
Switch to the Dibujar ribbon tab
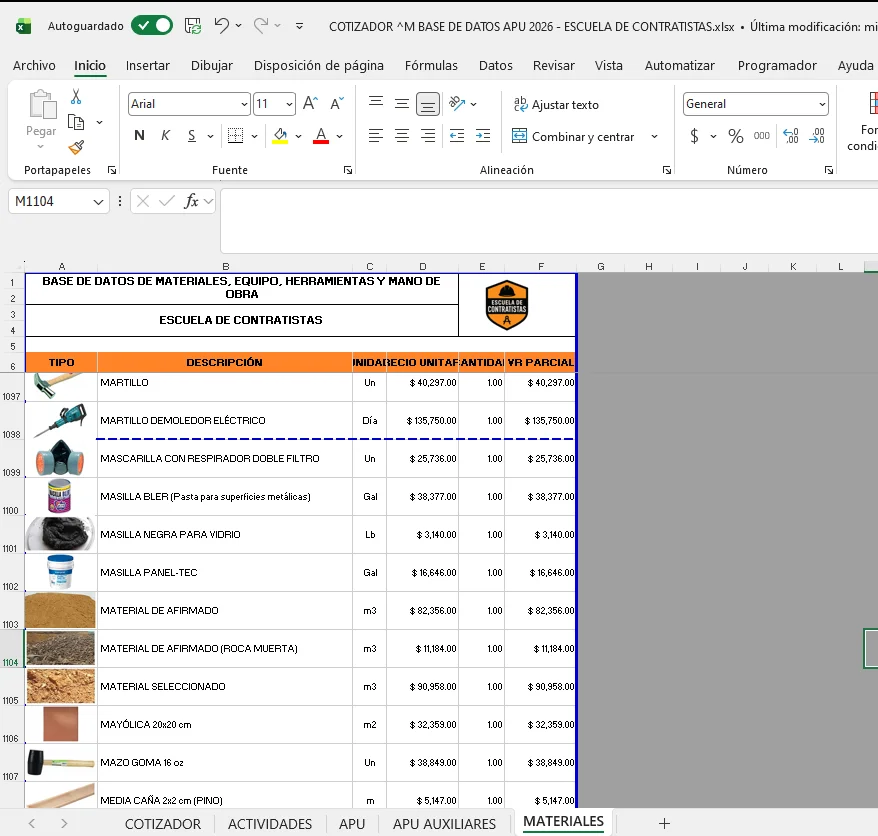212,66
